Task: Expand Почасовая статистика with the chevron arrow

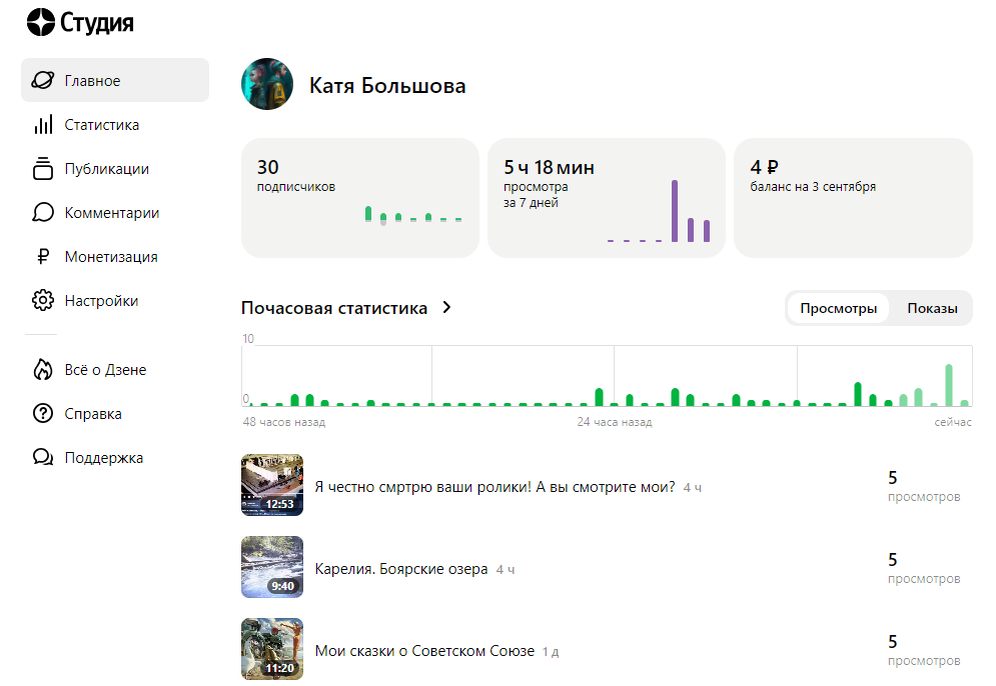Action: click(447, 307)
